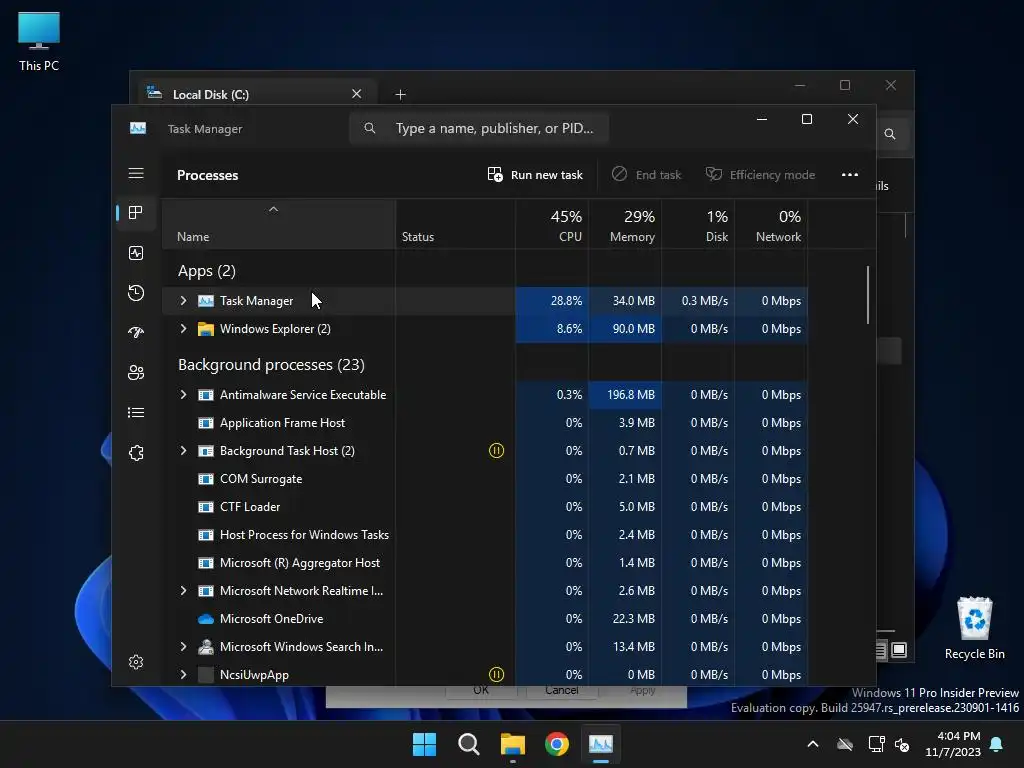Close the Local Disk (C:) tab
The image size is (1024, 768).
point(357,93)
